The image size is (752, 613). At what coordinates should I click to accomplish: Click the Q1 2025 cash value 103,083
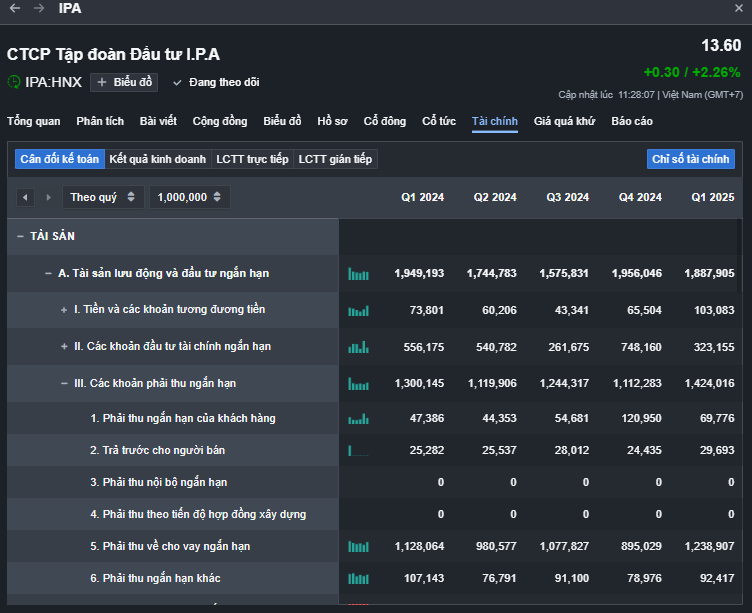714,310
